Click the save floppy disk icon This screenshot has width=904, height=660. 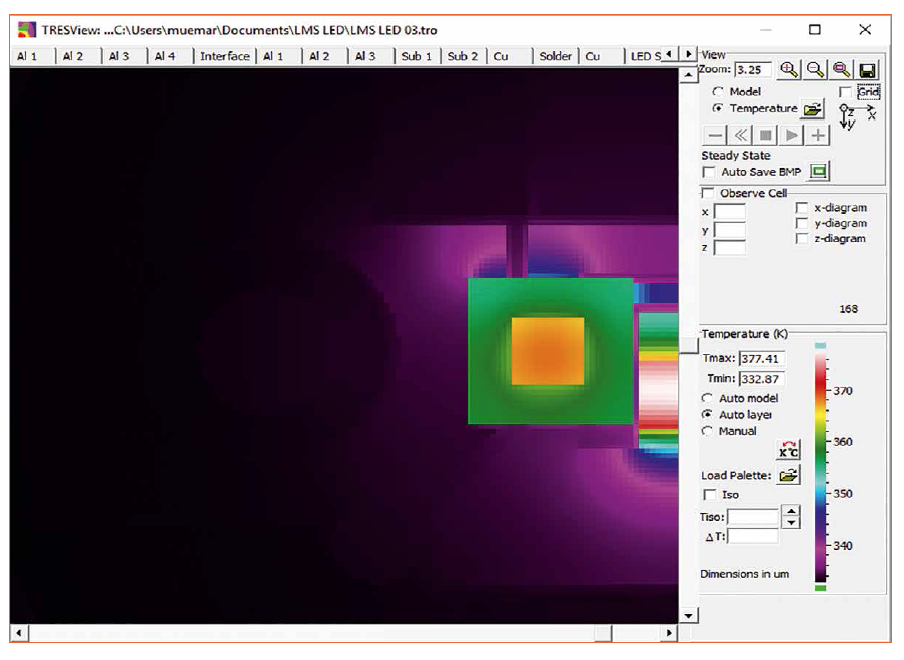[x=868, y=70]
